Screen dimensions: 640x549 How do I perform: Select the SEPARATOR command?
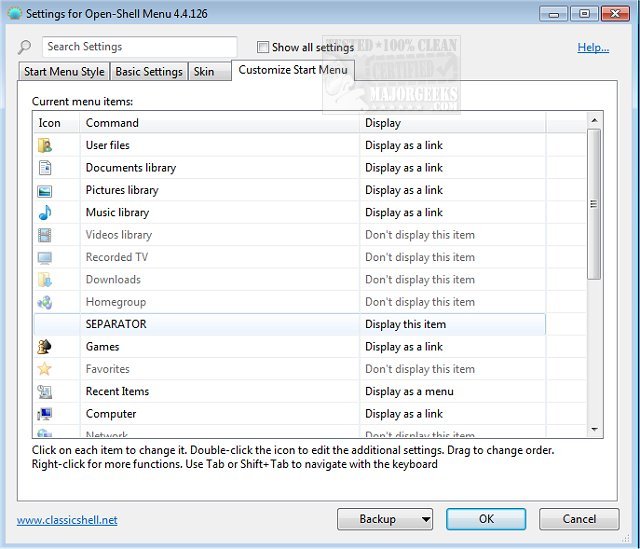coord(116,325)
